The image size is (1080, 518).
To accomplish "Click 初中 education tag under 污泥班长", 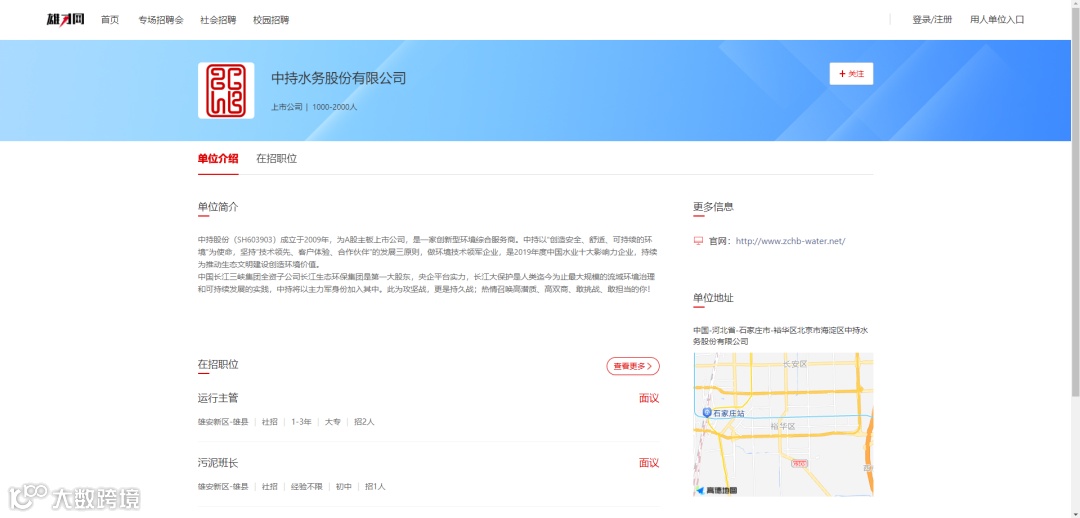I will click(344, 486).
